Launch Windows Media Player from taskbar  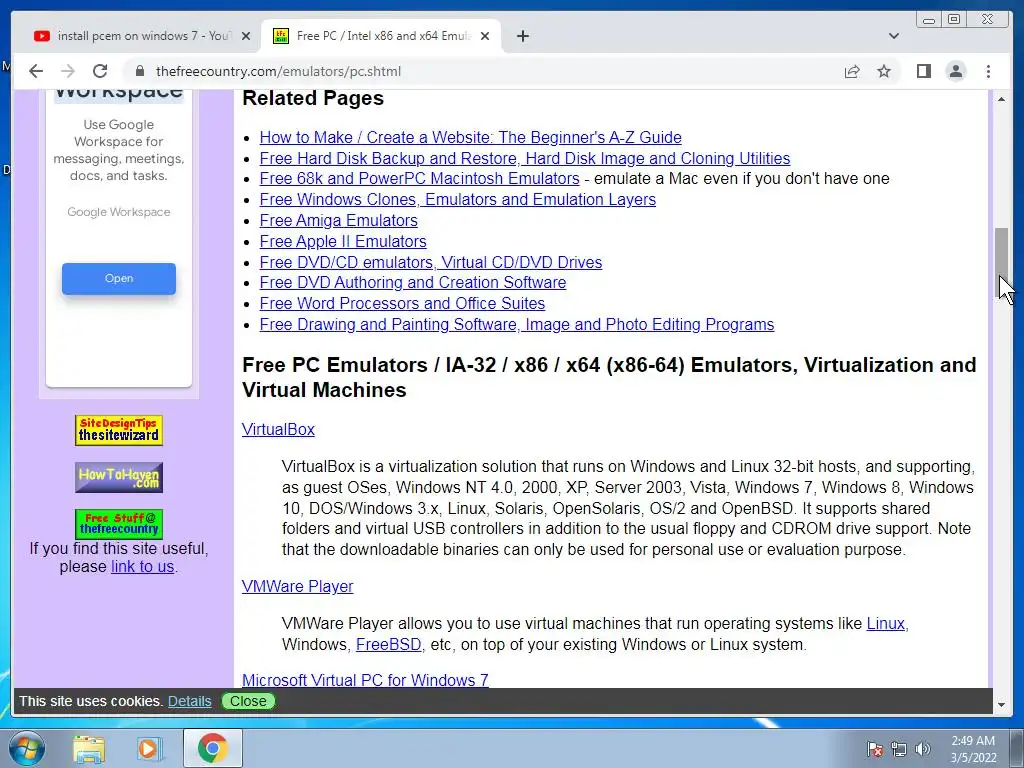click(148, 748)
